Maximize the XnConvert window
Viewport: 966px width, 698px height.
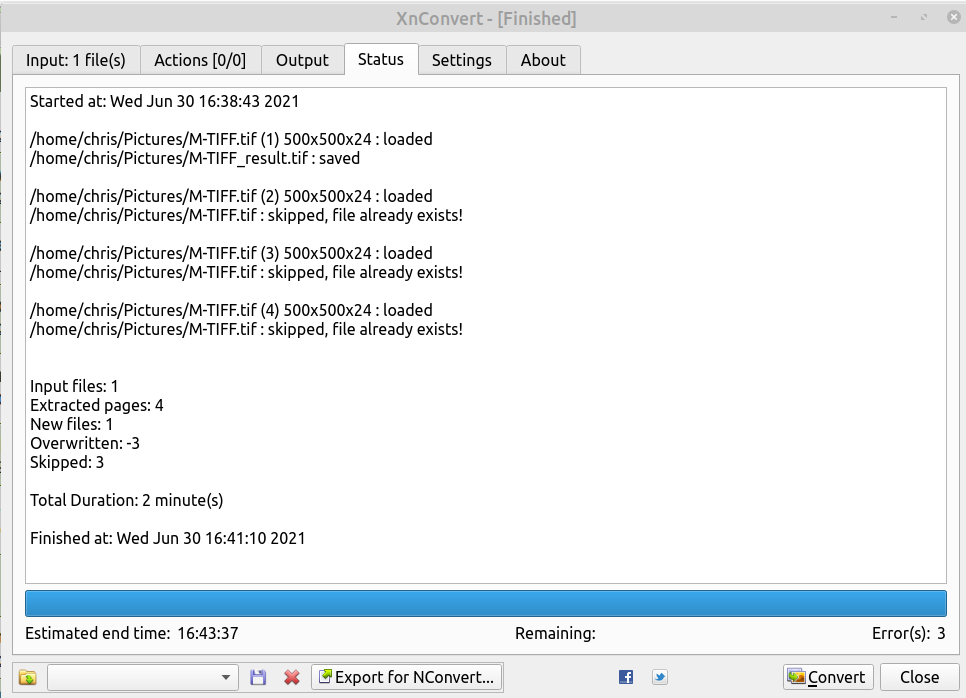pyautogui.click(x=923, y=17)
